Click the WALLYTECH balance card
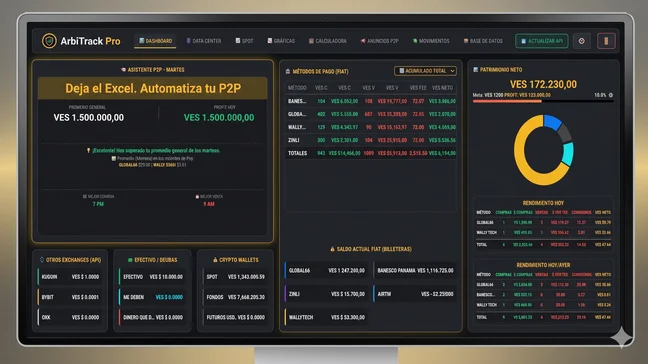Image resolution: width=648 pixels, height=364 pixels. (x=326, y=317)
